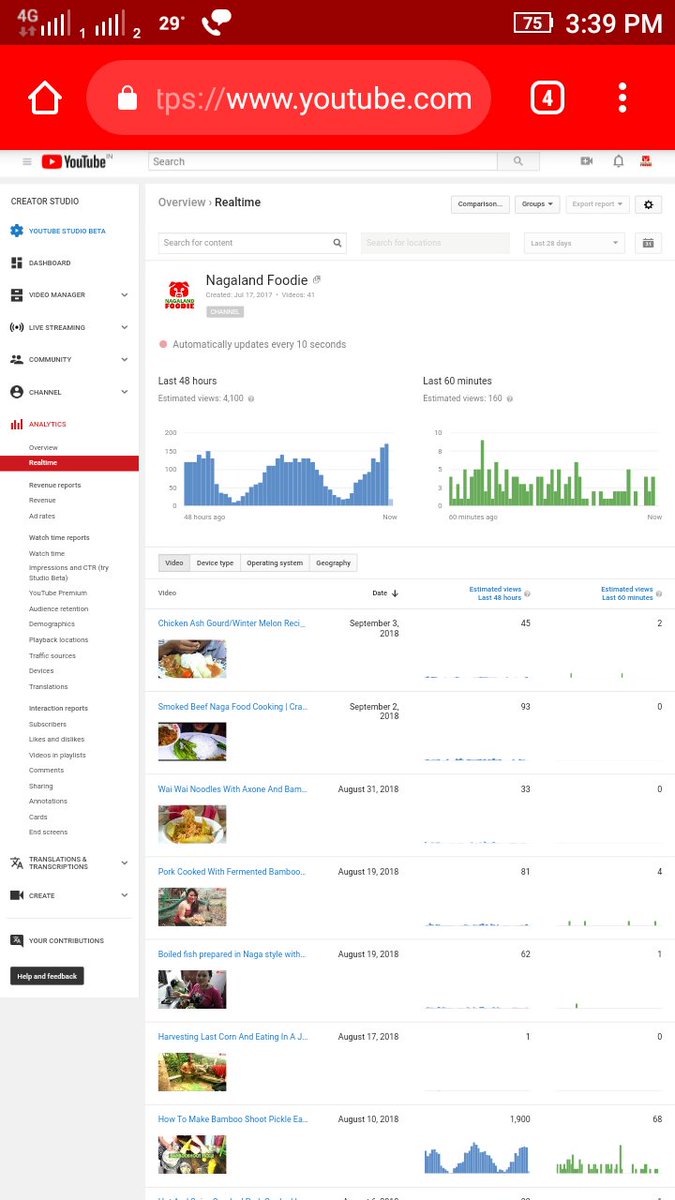Open the Demographics report
The width and height of the screenshot is (675, 1200).
(52, 624)
